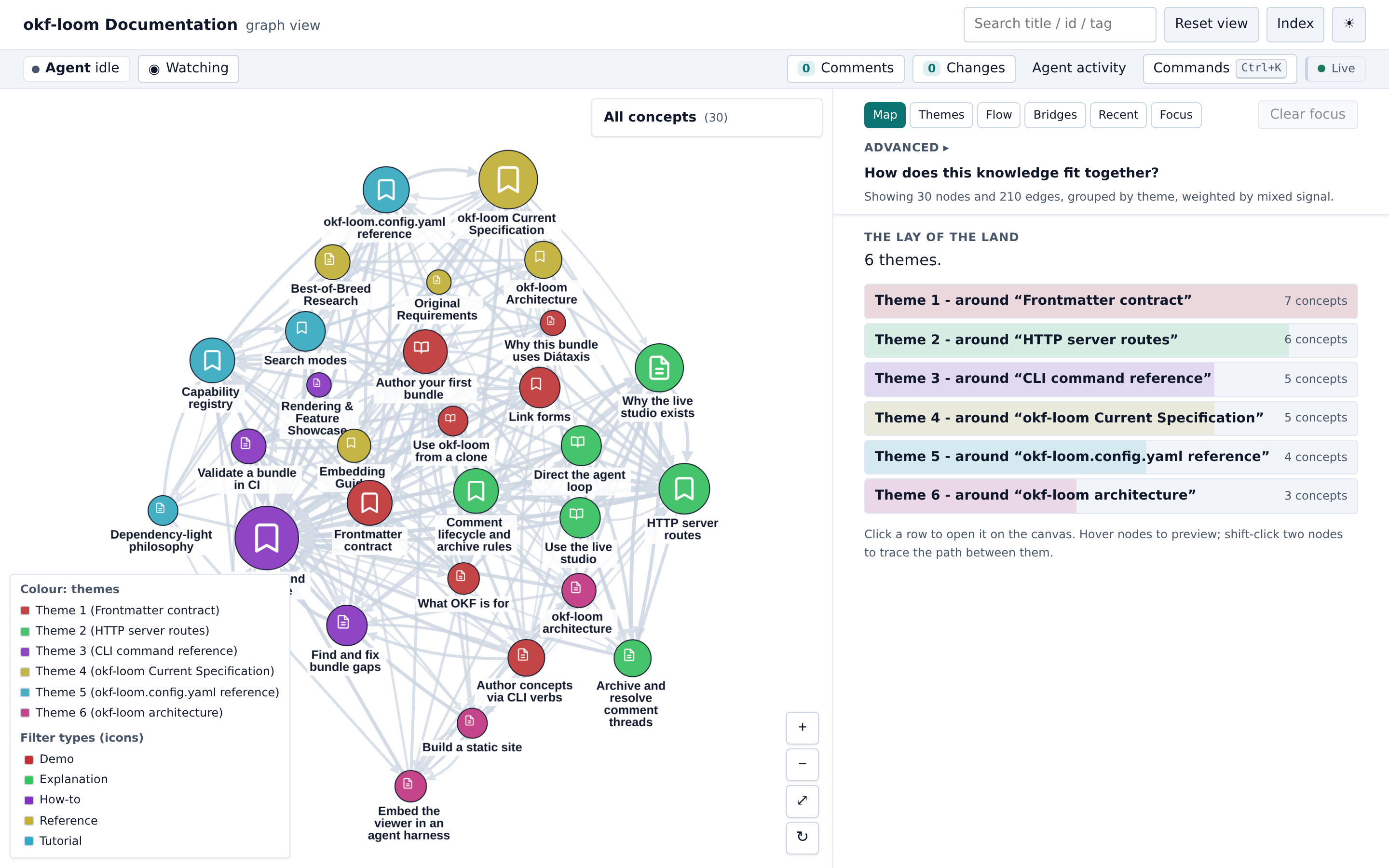Toggle the light/dark theme sun button
Viewport: 1389px width, 868px height.
pyautogui.click(x=1348, y=24)
